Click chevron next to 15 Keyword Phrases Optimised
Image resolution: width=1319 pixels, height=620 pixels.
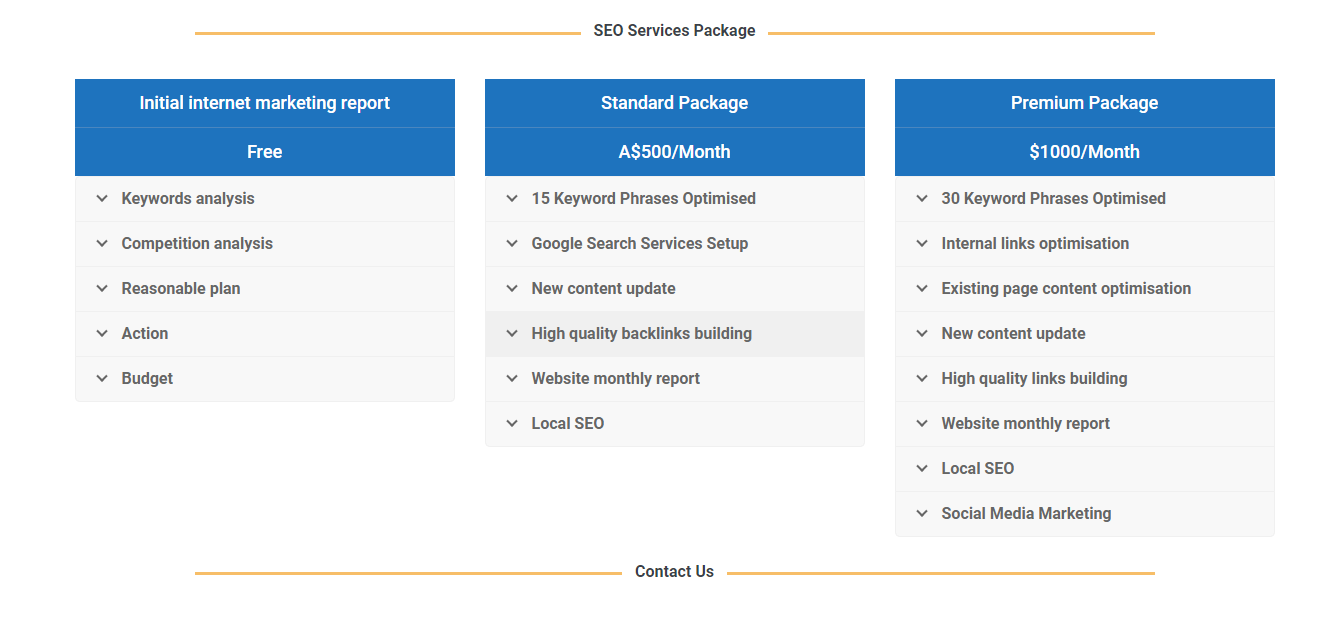click(x=512, y=199)
